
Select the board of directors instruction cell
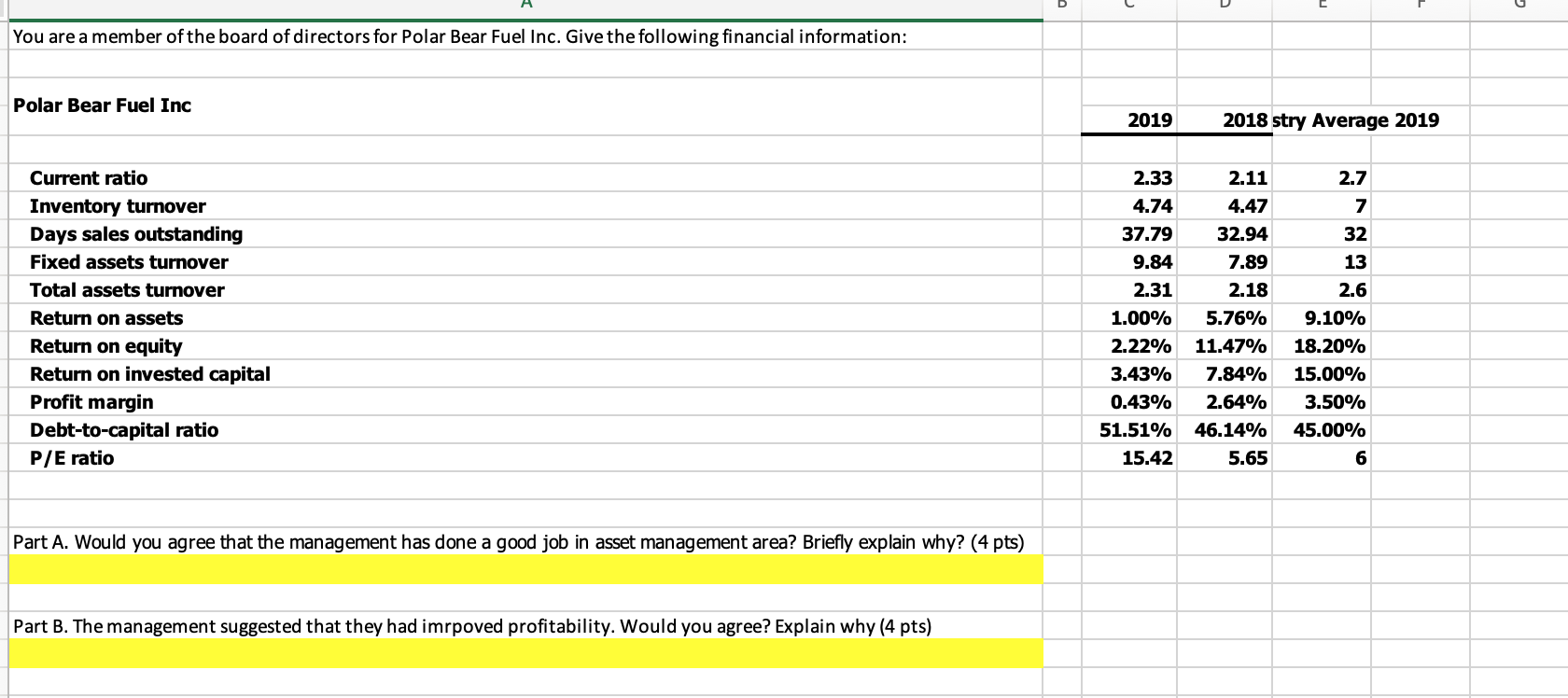[x=525, y=36]
